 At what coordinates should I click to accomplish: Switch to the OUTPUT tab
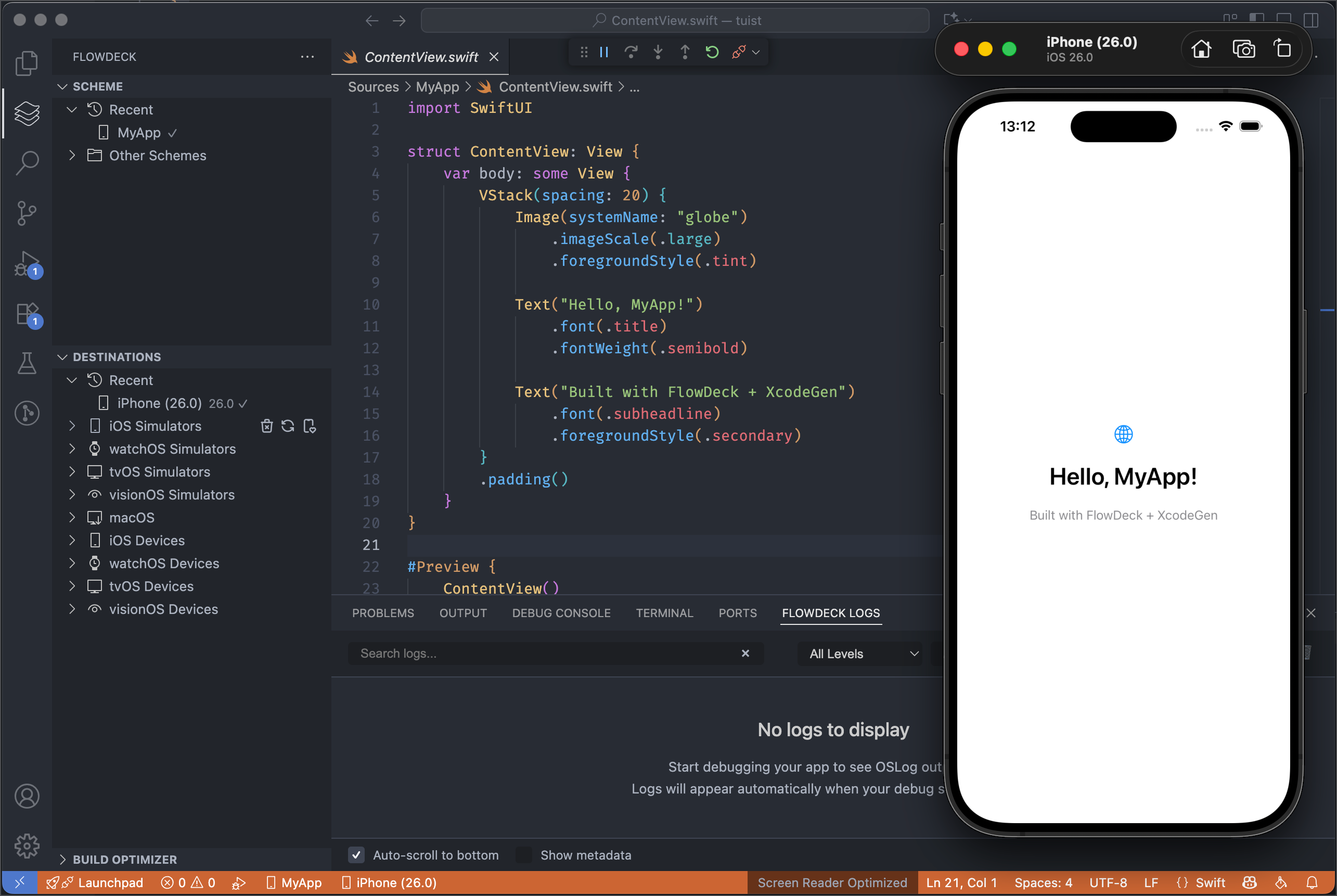pyautogui.click(x=463, y=613)
